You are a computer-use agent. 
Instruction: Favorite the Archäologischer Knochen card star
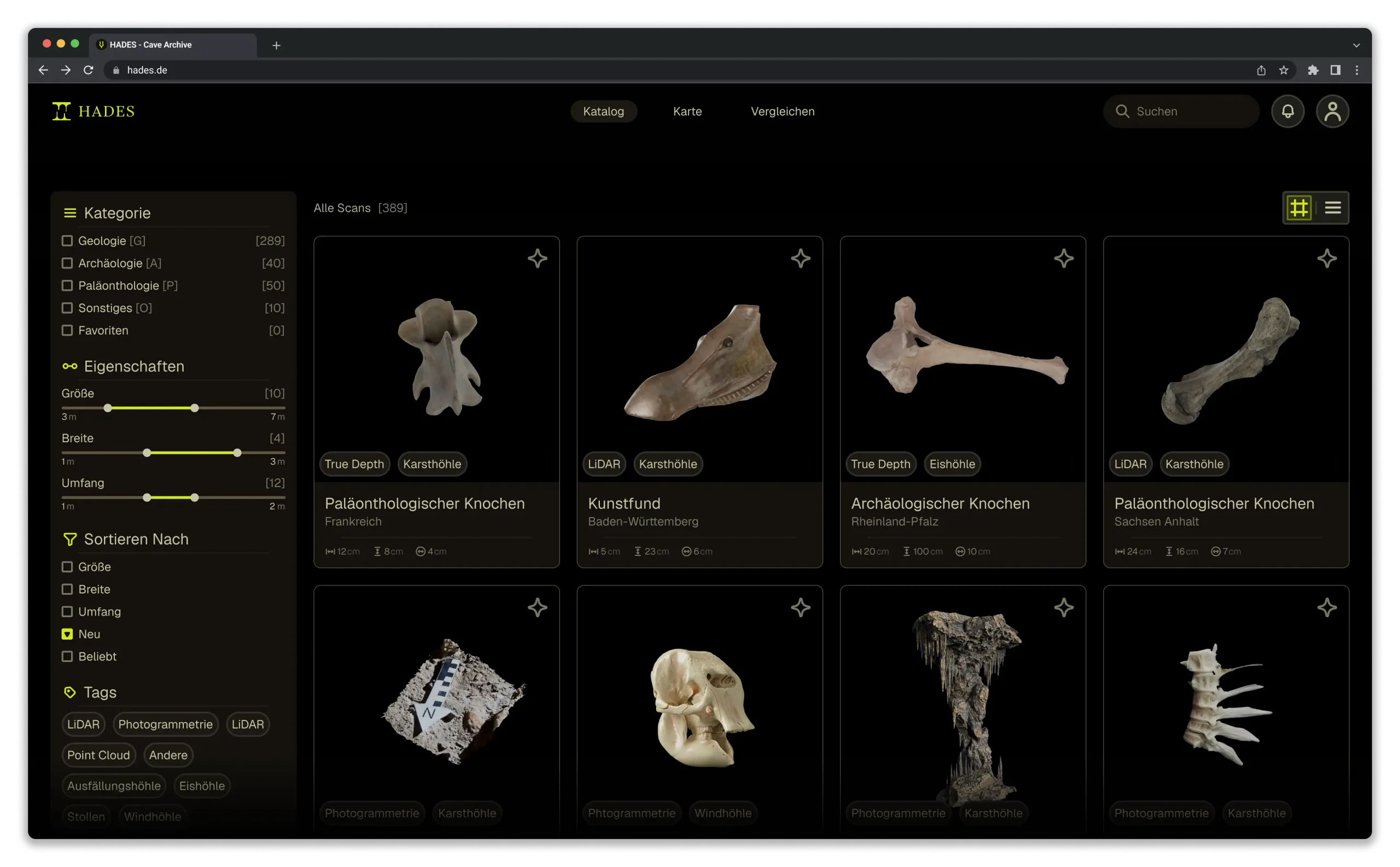[x=1063, y=259]
